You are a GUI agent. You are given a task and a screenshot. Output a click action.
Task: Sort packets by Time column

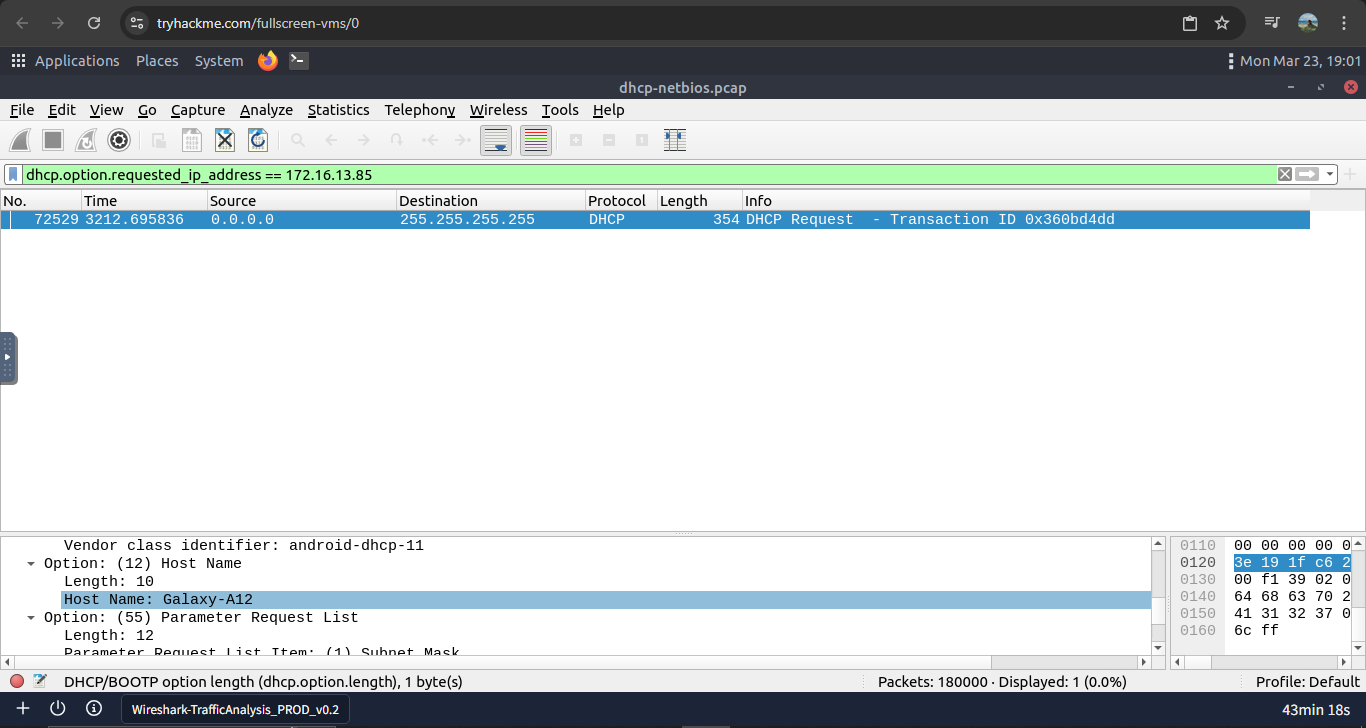pos(143,201)
